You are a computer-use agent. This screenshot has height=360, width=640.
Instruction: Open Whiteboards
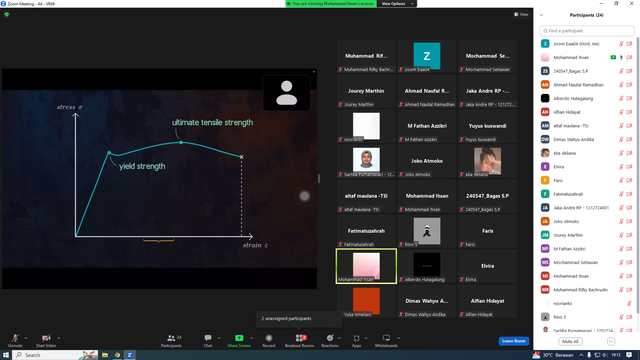[386, 340]
